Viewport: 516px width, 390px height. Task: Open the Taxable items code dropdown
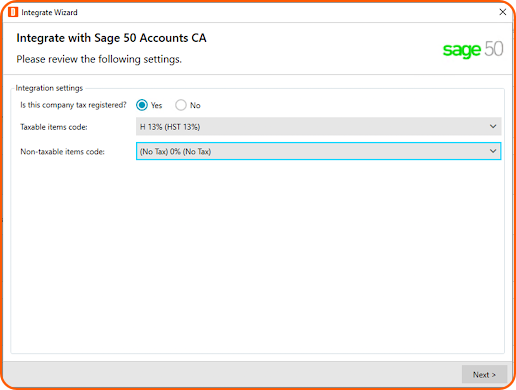318,127
